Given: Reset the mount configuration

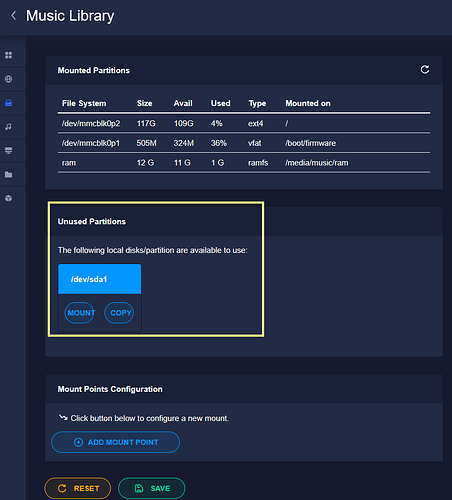Looking at the screenshot, I should (78, 488).
